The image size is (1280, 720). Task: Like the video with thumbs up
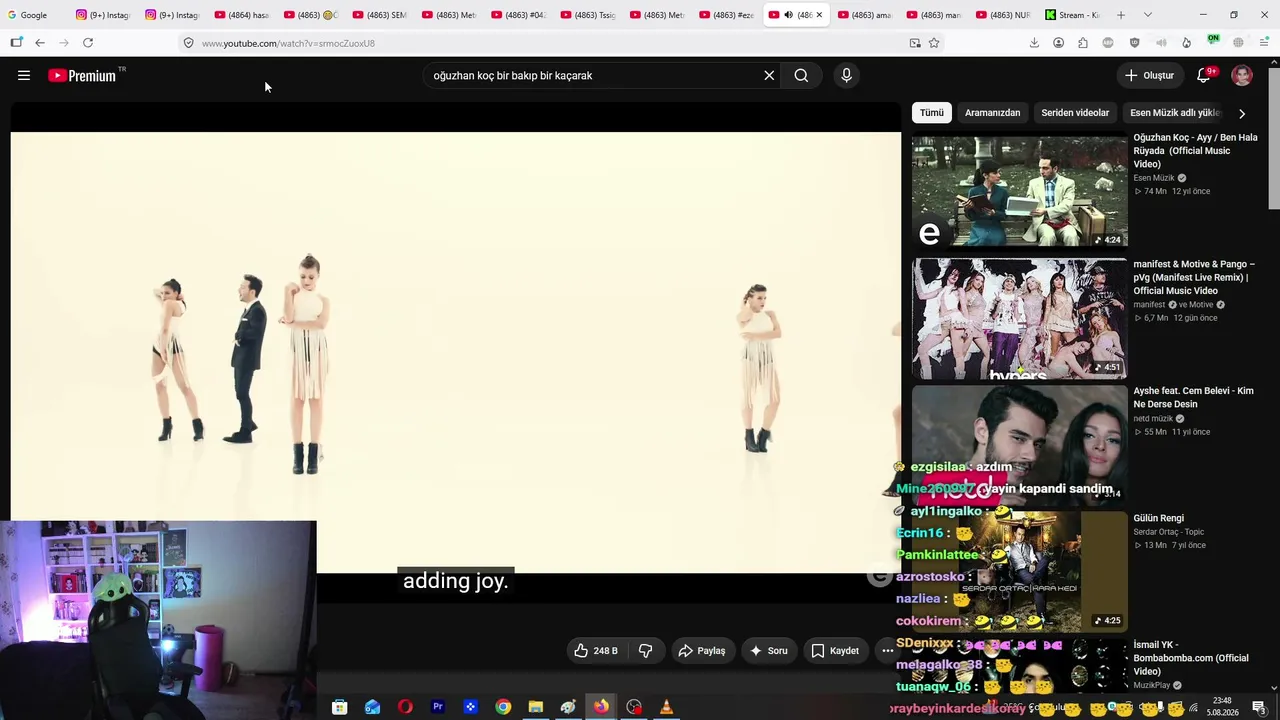click(x=595, y=651)
